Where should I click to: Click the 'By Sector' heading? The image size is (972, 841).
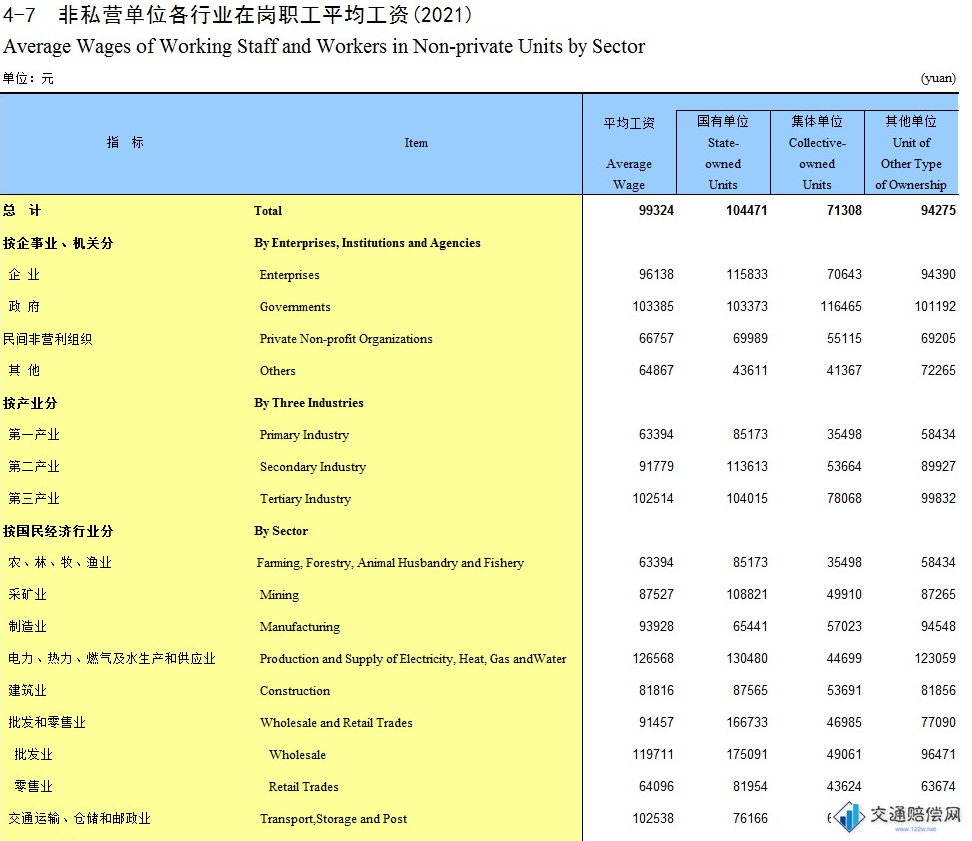[x=281, y=531]
